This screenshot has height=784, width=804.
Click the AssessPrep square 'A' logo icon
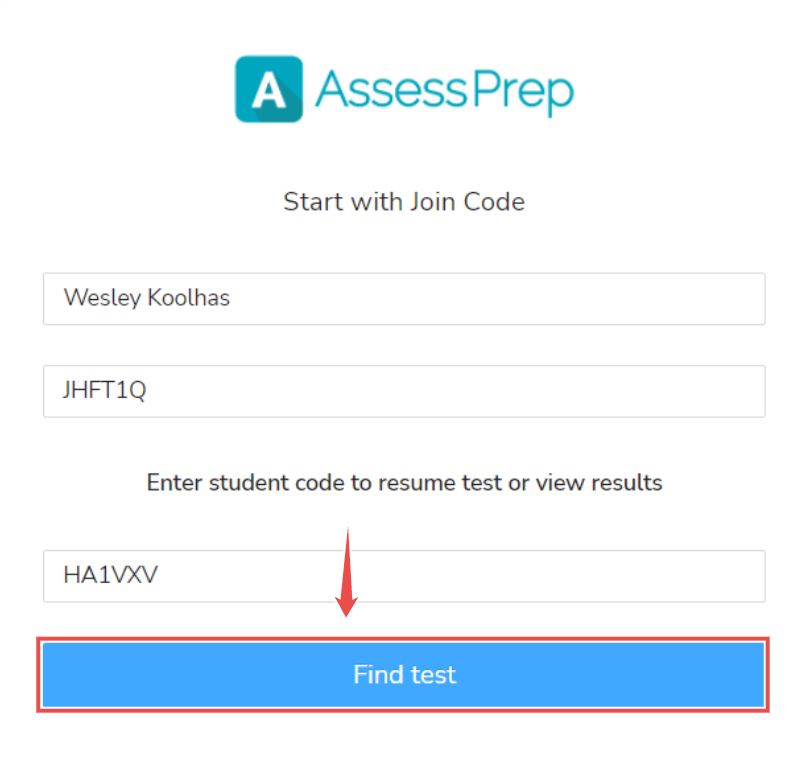tap(269, 89)
